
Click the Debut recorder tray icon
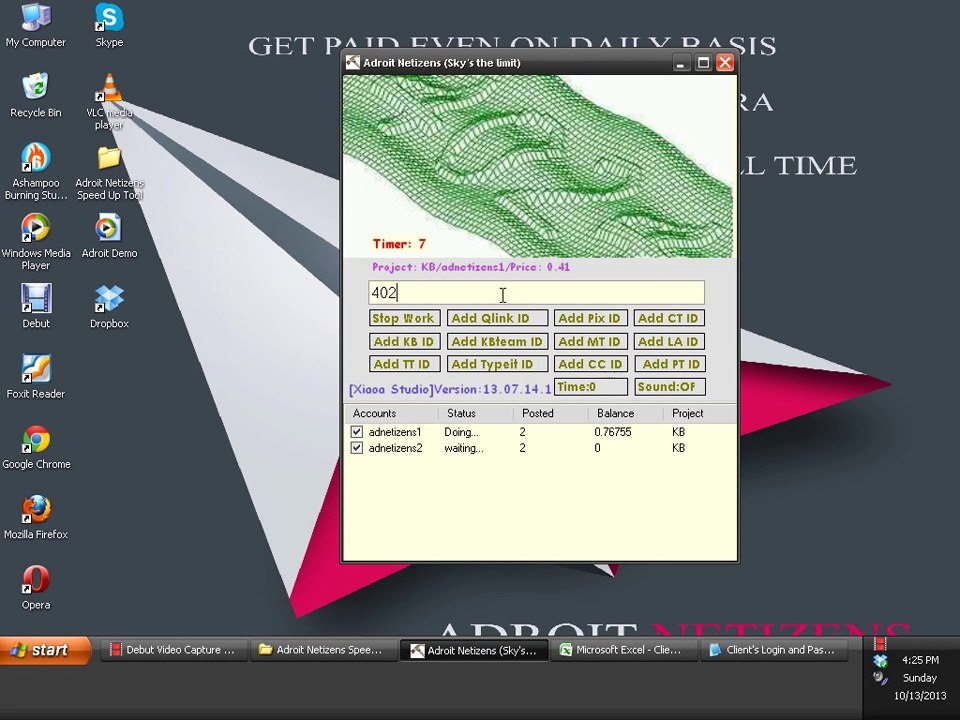[880, 643]
